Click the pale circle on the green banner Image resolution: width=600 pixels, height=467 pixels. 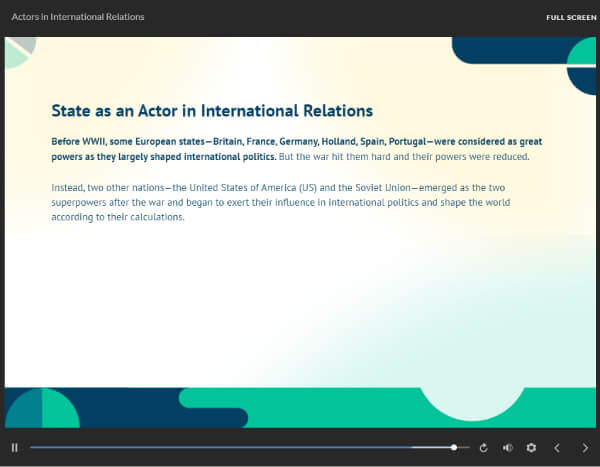click(x=473, y=403)
